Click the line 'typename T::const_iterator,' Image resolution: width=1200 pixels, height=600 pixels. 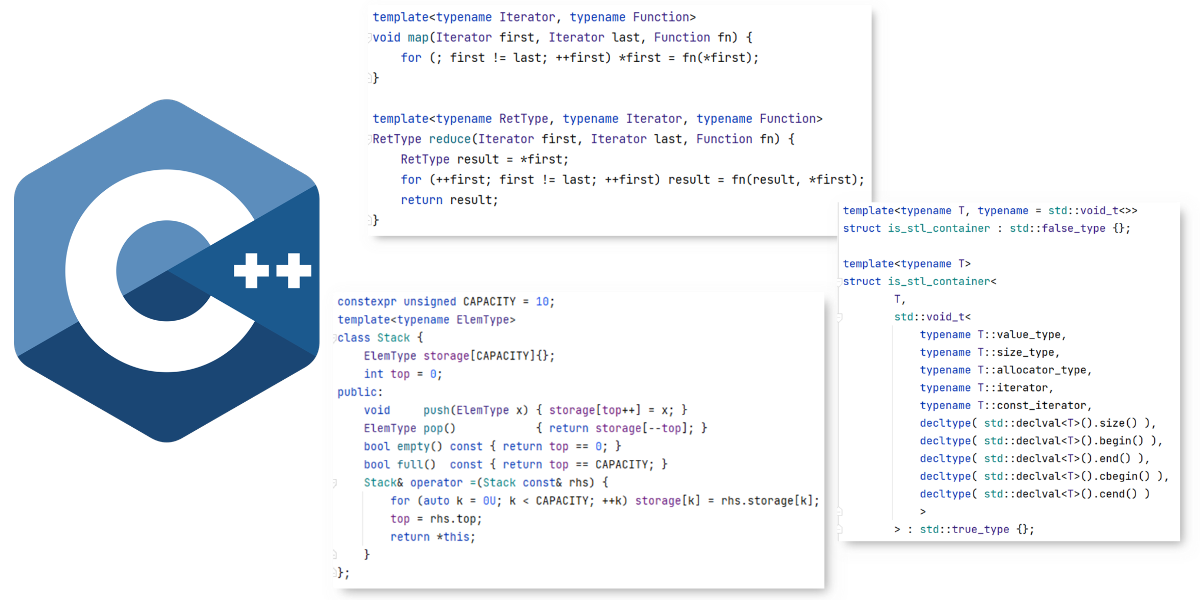pos(1006,405)
